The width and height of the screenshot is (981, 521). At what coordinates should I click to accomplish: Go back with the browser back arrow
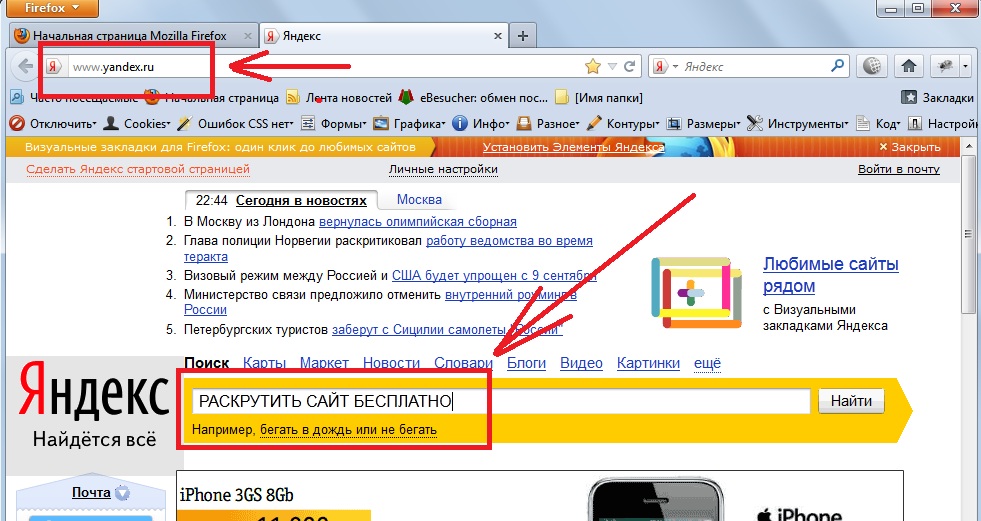pyautogui.click(x=26, y=66)
